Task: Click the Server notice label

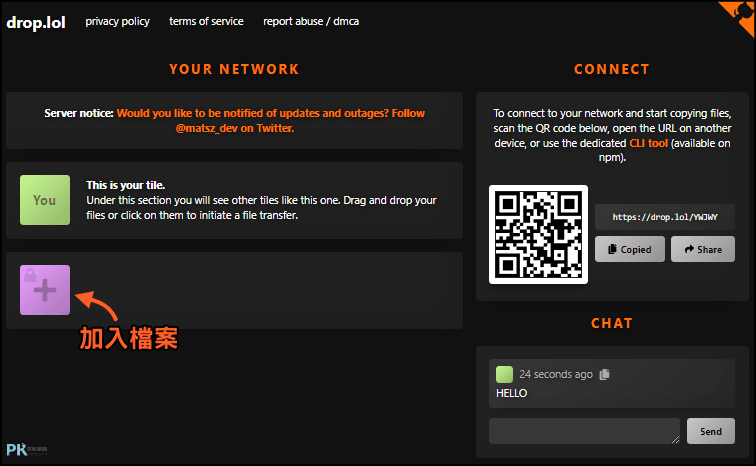Action: click(79, 113)
